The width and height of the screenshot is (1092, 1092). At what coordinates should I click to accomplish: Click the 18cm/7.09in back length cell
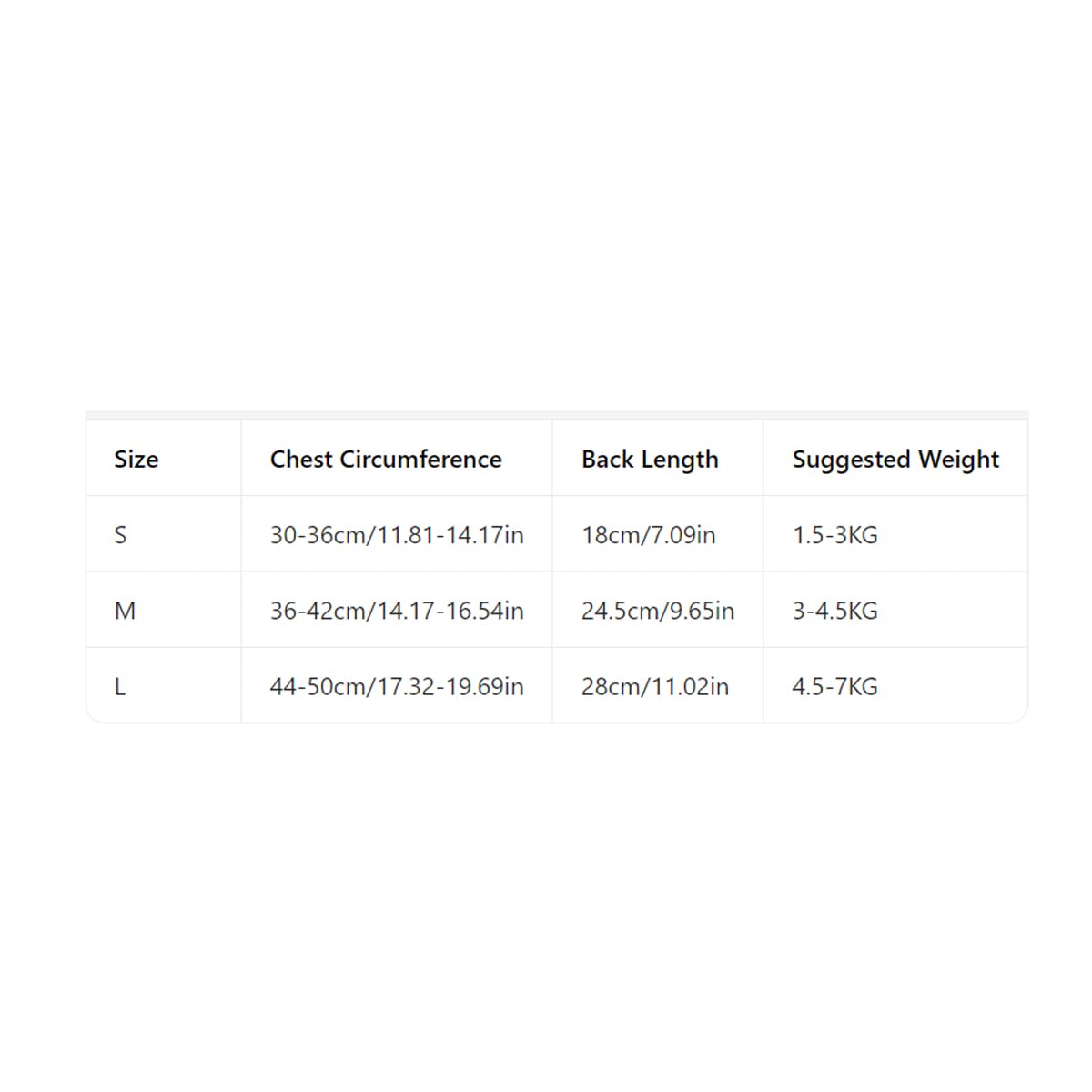coord(658,534)
